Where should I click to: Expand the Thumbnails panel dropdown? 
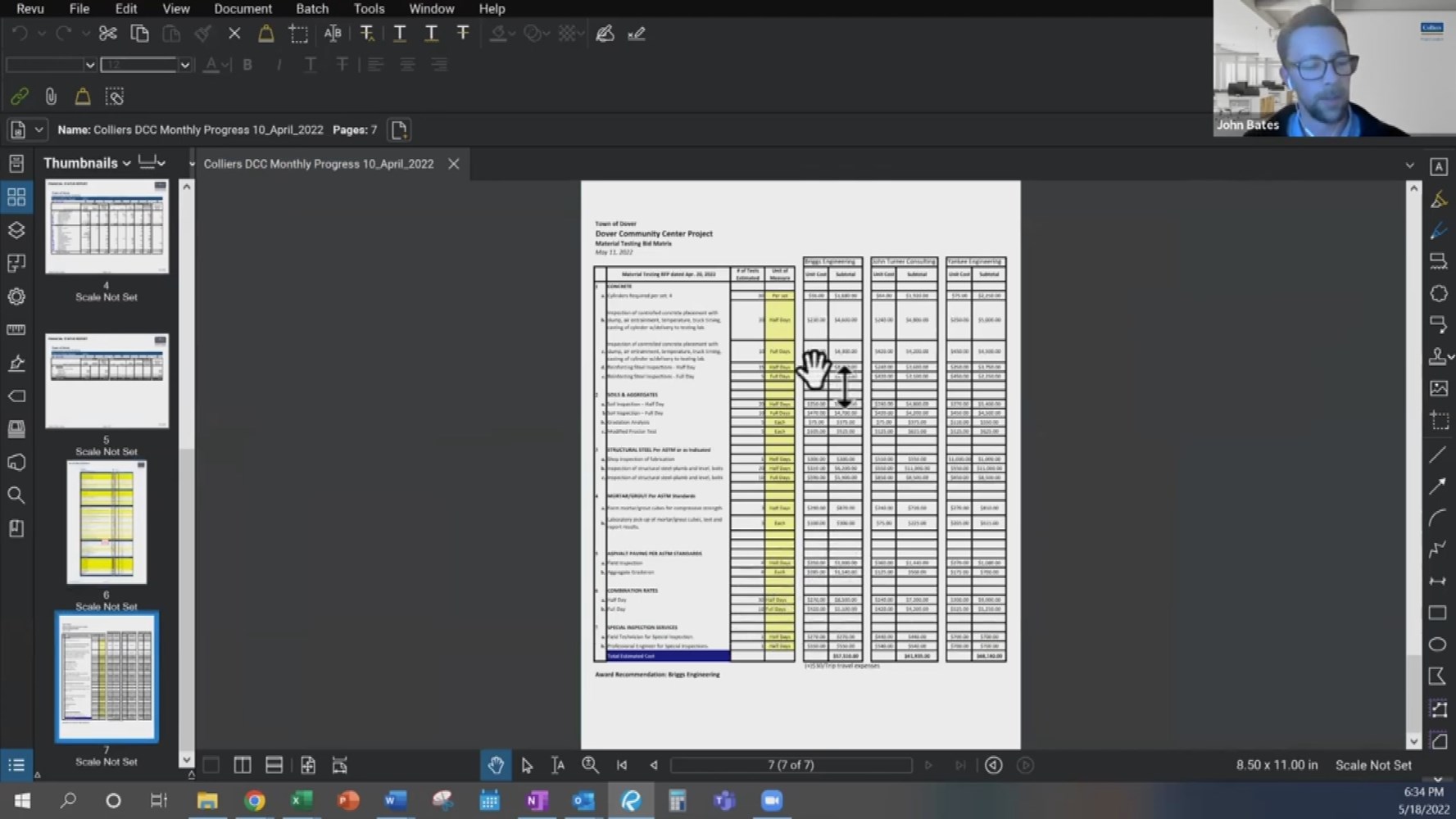[127, 164]
